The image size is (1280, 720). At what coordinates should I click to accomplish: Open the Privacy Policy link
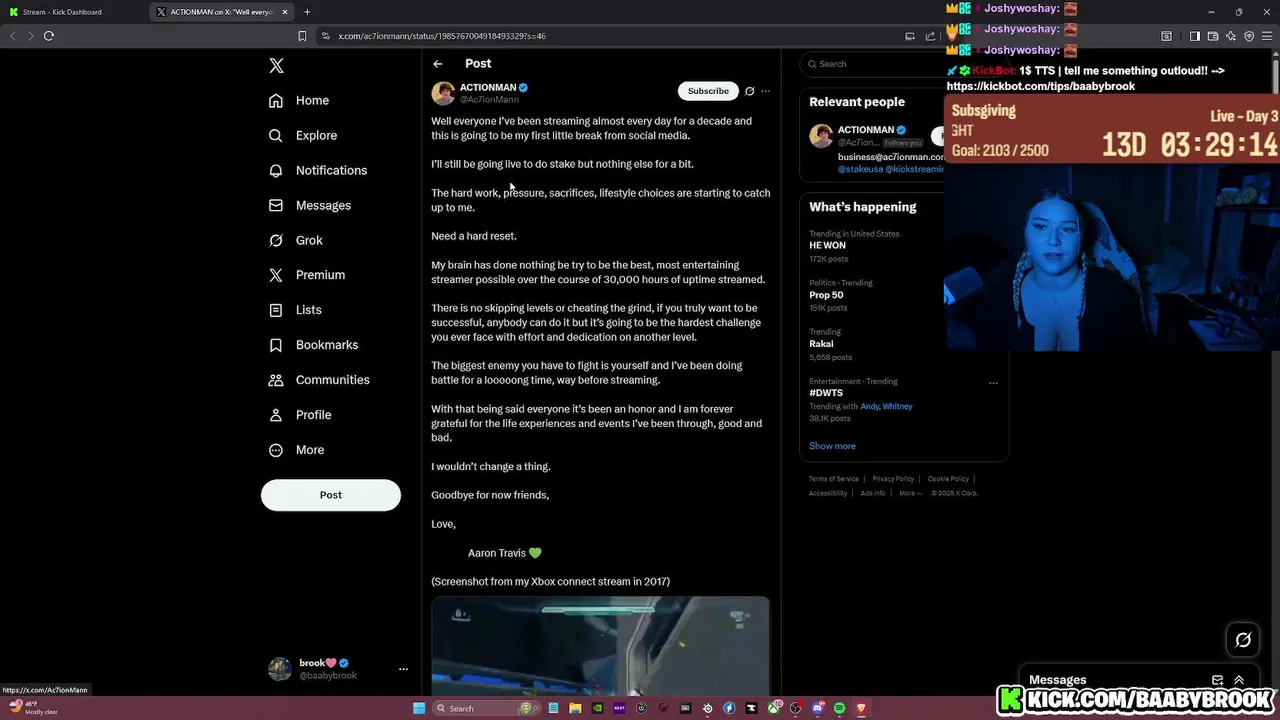(893, 479)
